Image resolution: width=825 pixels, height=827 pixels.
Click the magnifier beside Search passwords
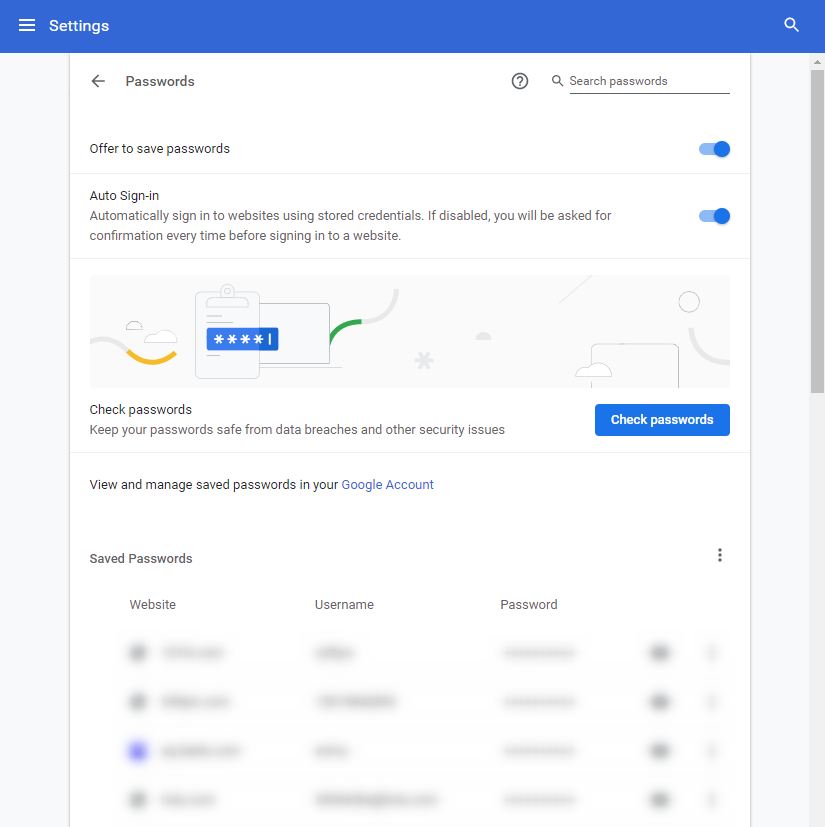[557, 81]
